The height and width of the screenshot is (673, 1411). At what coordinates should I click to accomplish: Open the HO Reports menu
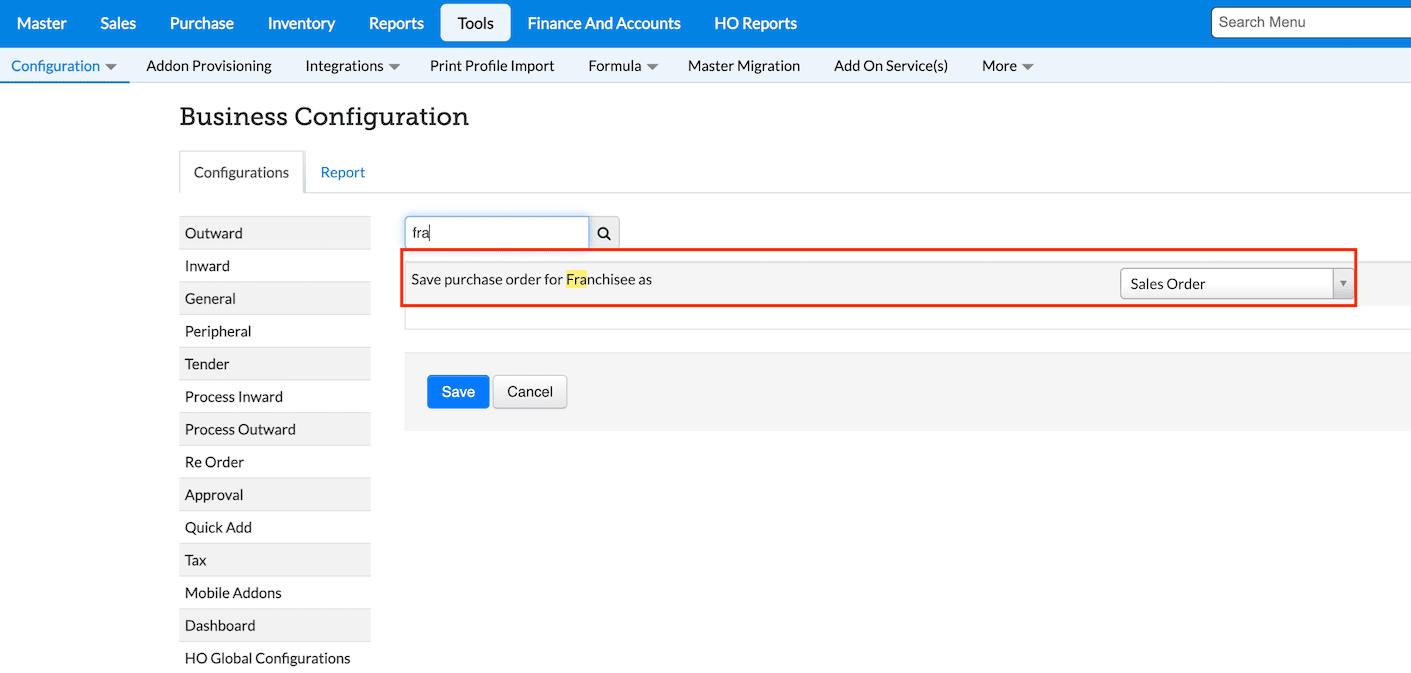(x=755, y=23)
